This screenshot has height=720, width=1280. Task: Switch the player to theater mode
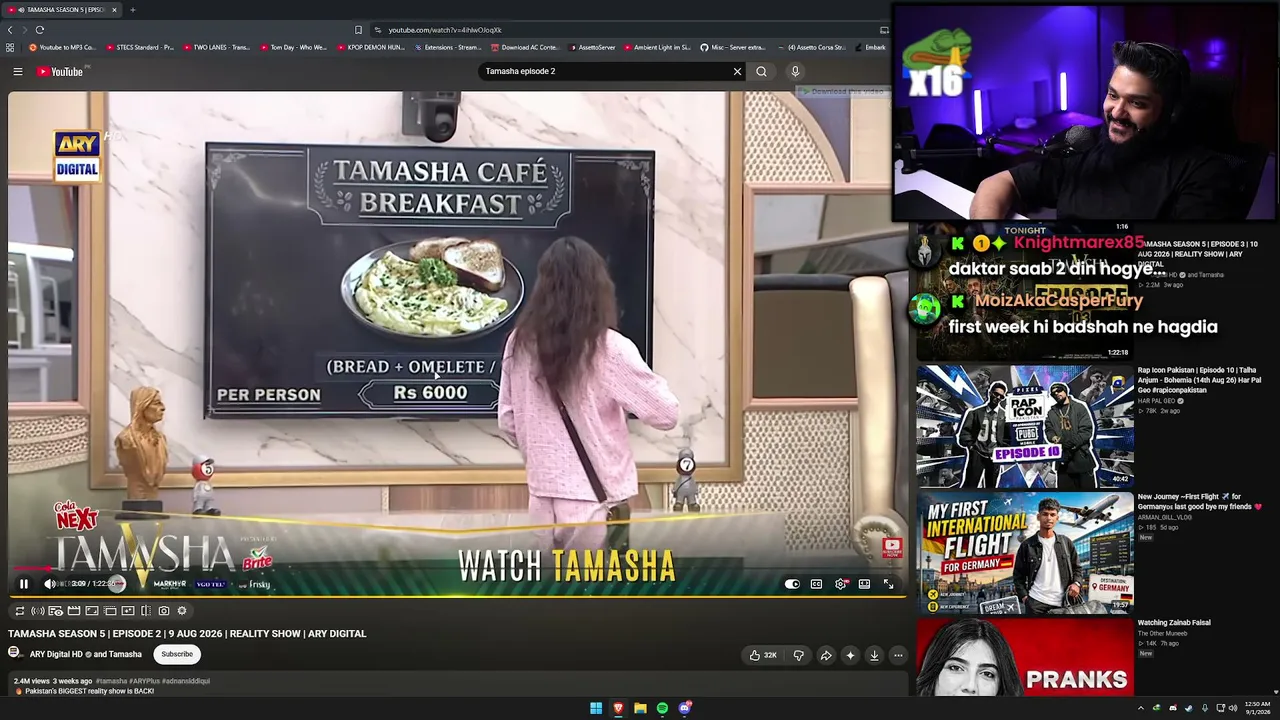click(864, 584)
